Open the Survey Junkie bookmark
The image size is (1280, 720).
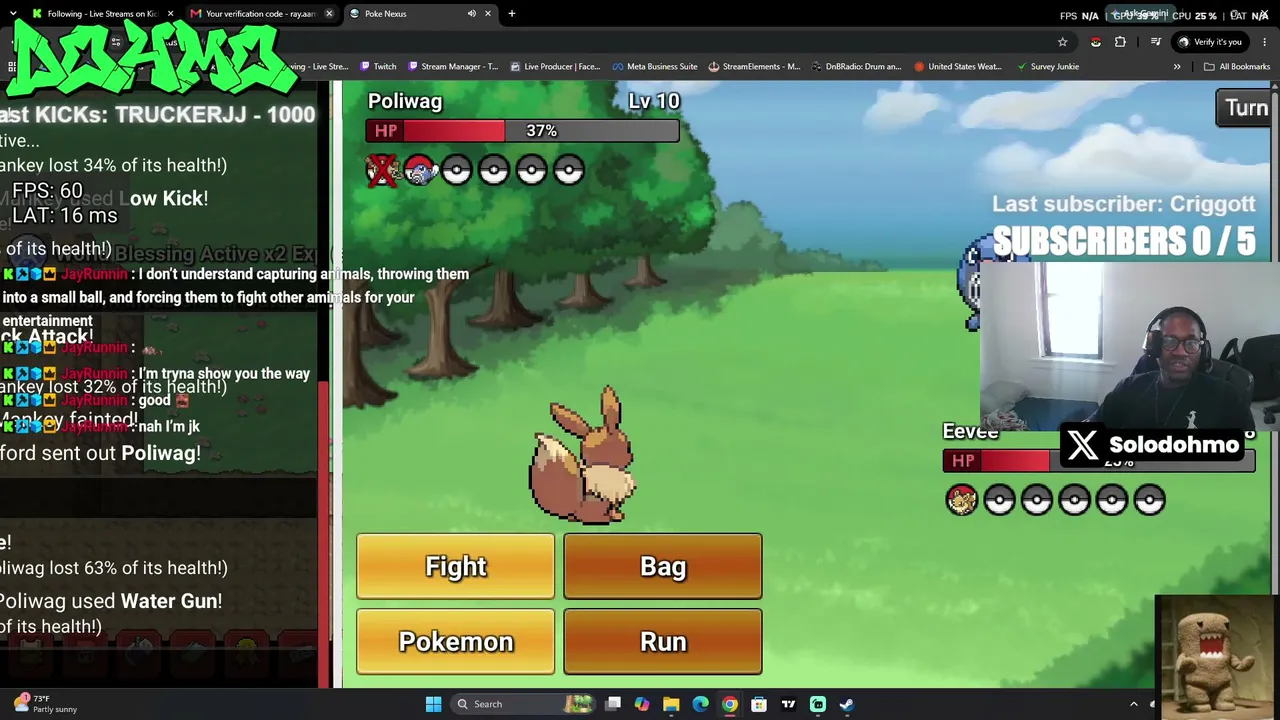coord(1047,67)
